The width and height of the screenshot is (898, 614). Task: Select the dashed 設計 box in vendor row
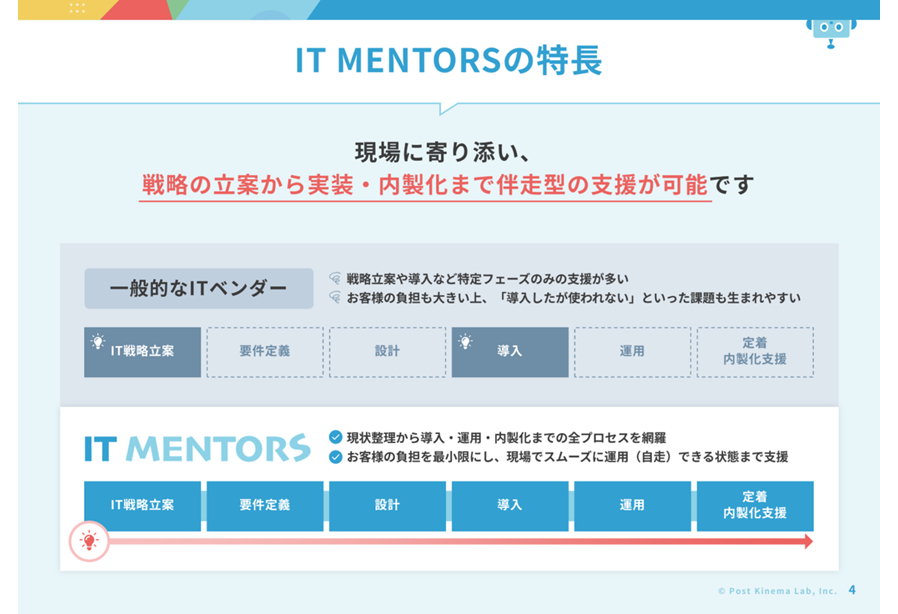pos(387,352)
